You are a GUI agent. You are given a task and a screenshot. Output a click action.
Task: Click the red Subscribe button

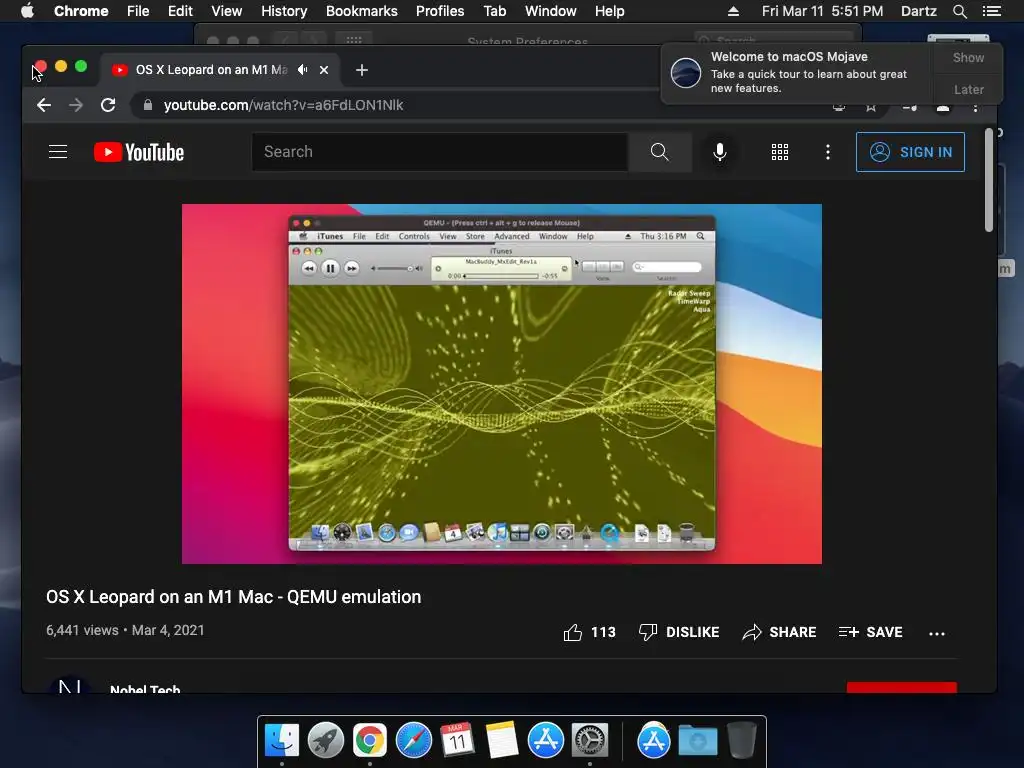pyautogui.click(x=901, y=688)
